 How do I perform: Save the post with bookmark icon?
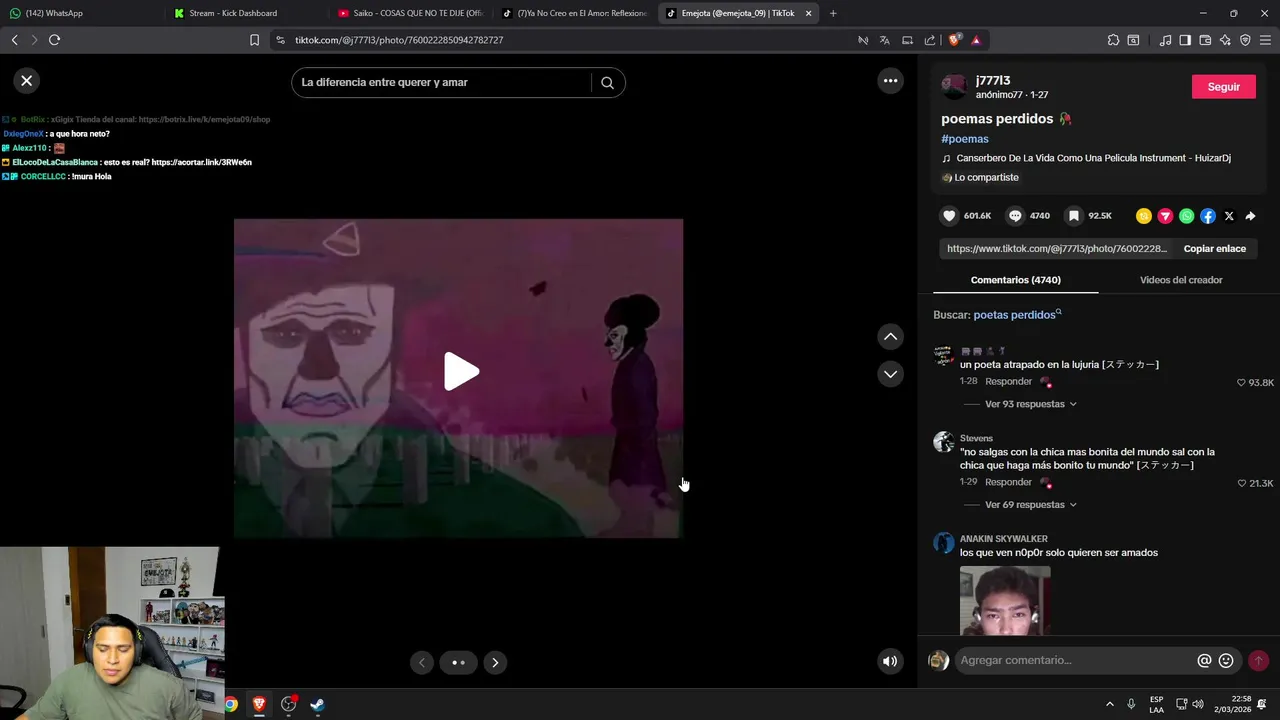(x=1073, y=216)
